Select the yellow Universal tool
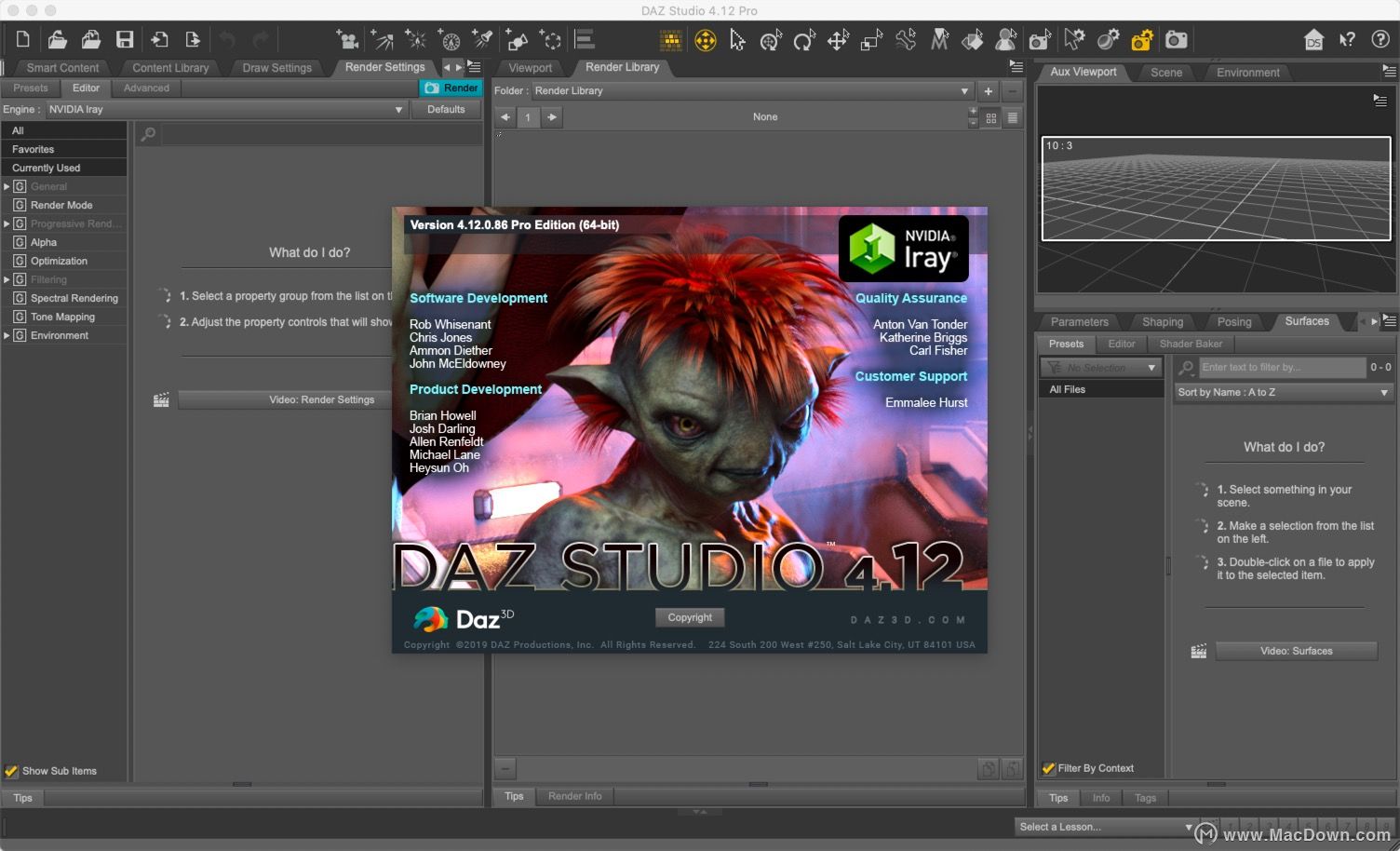 [x=706, y=40]
